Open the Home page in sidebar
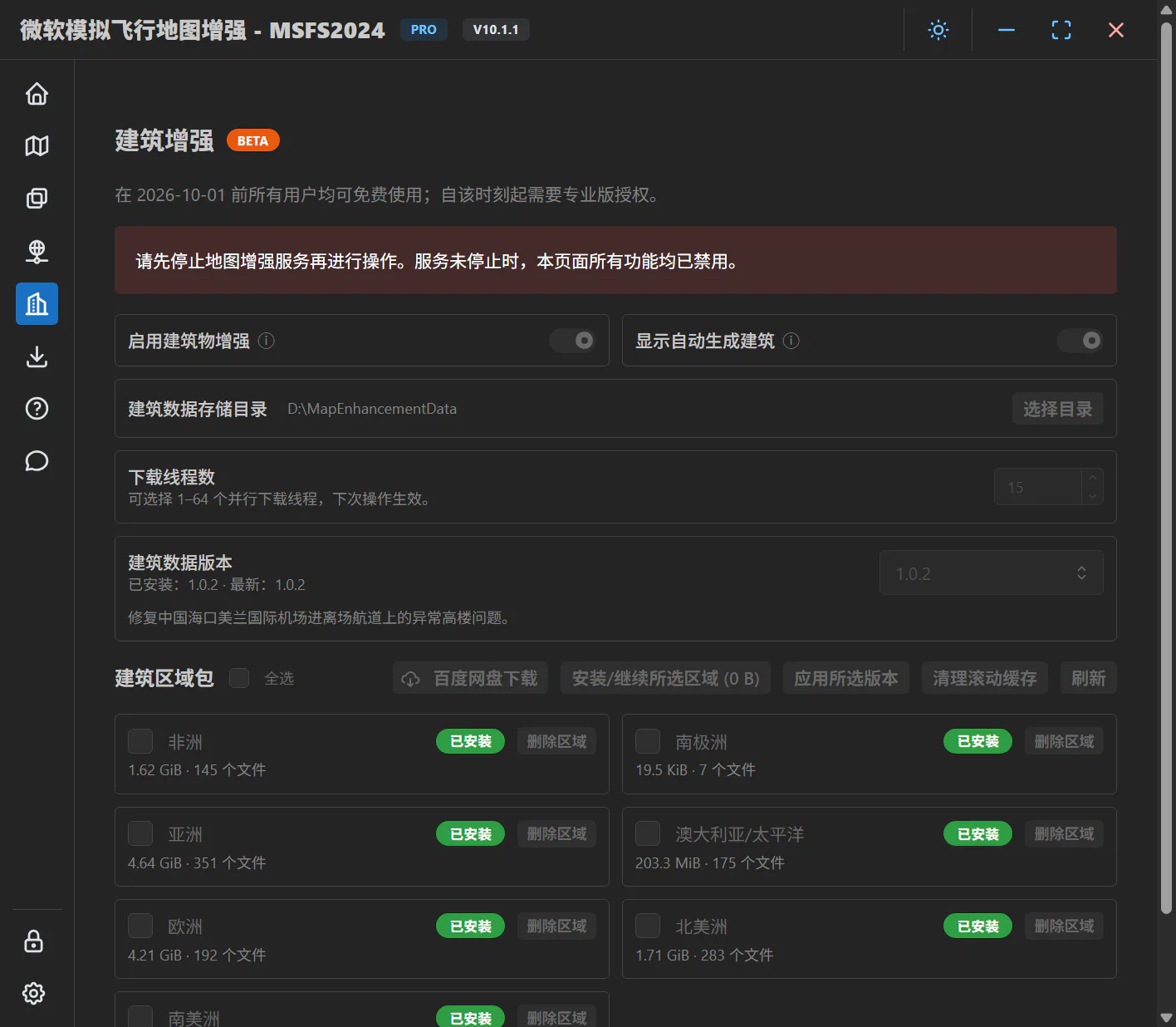 coord(37,94)
